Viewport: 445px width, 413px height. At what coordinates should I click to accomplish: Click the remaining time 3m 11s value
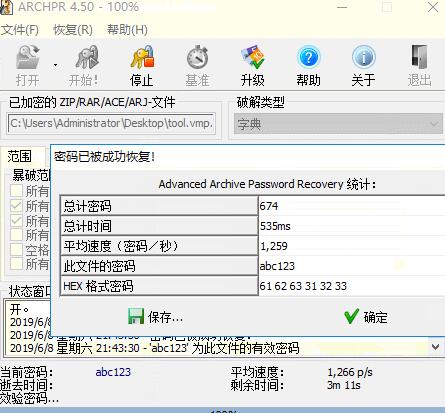tap(344, 385)
